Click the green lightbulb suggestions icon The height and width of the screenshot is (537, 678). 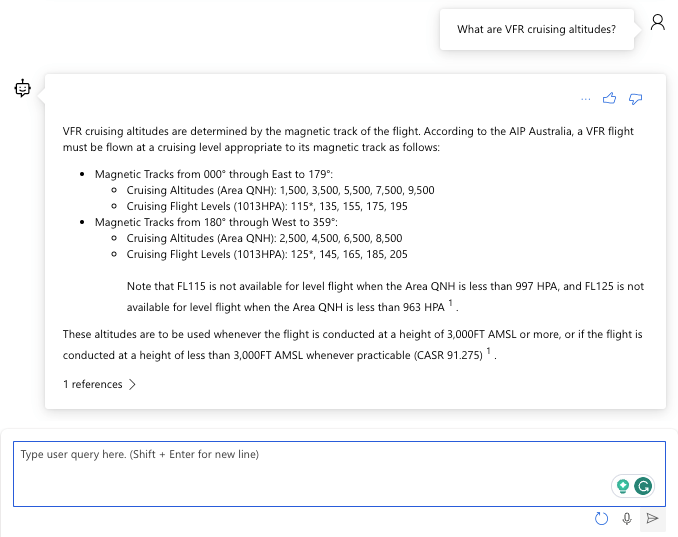tap(623, 486)
